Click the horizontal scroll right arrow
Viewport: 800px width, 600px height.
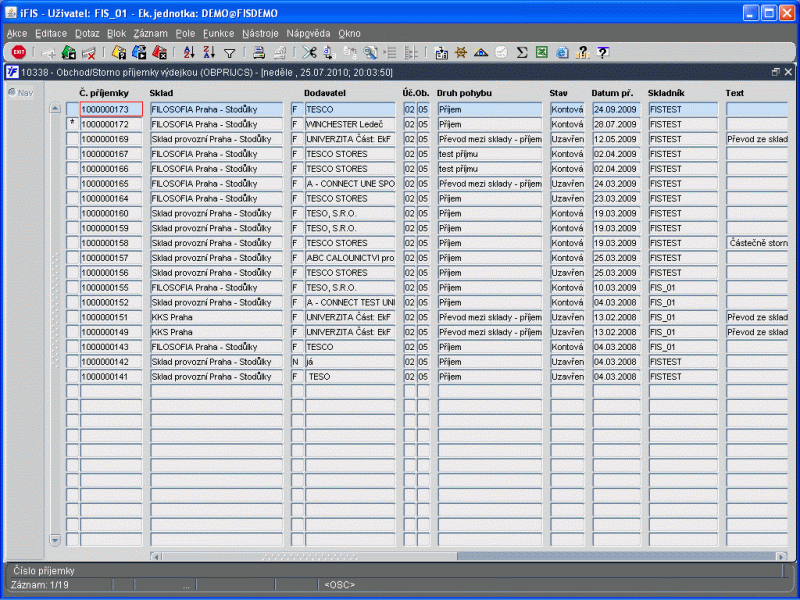coord(781,556)
